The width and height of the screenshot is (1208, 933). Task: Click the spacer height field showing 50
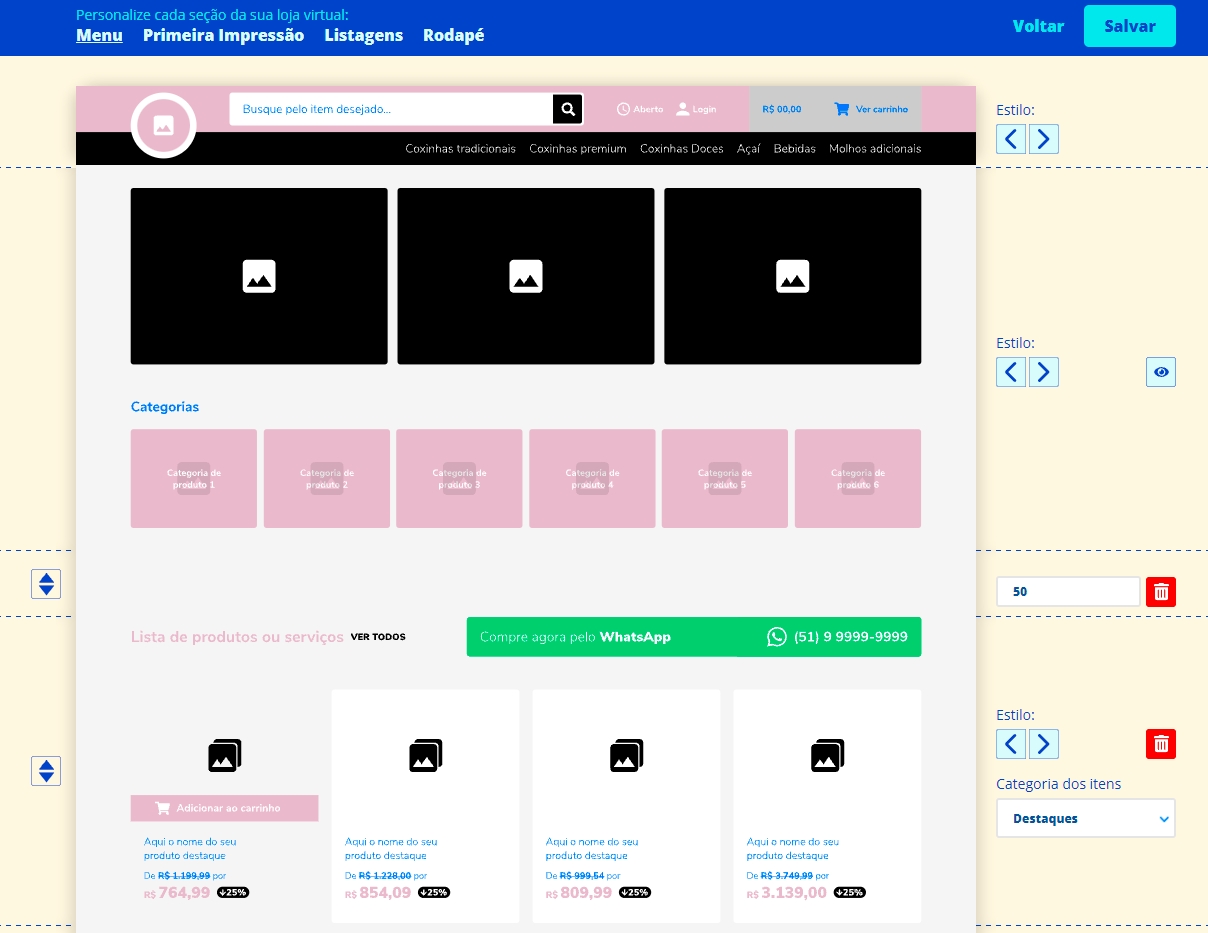[x=1067, y=592]
